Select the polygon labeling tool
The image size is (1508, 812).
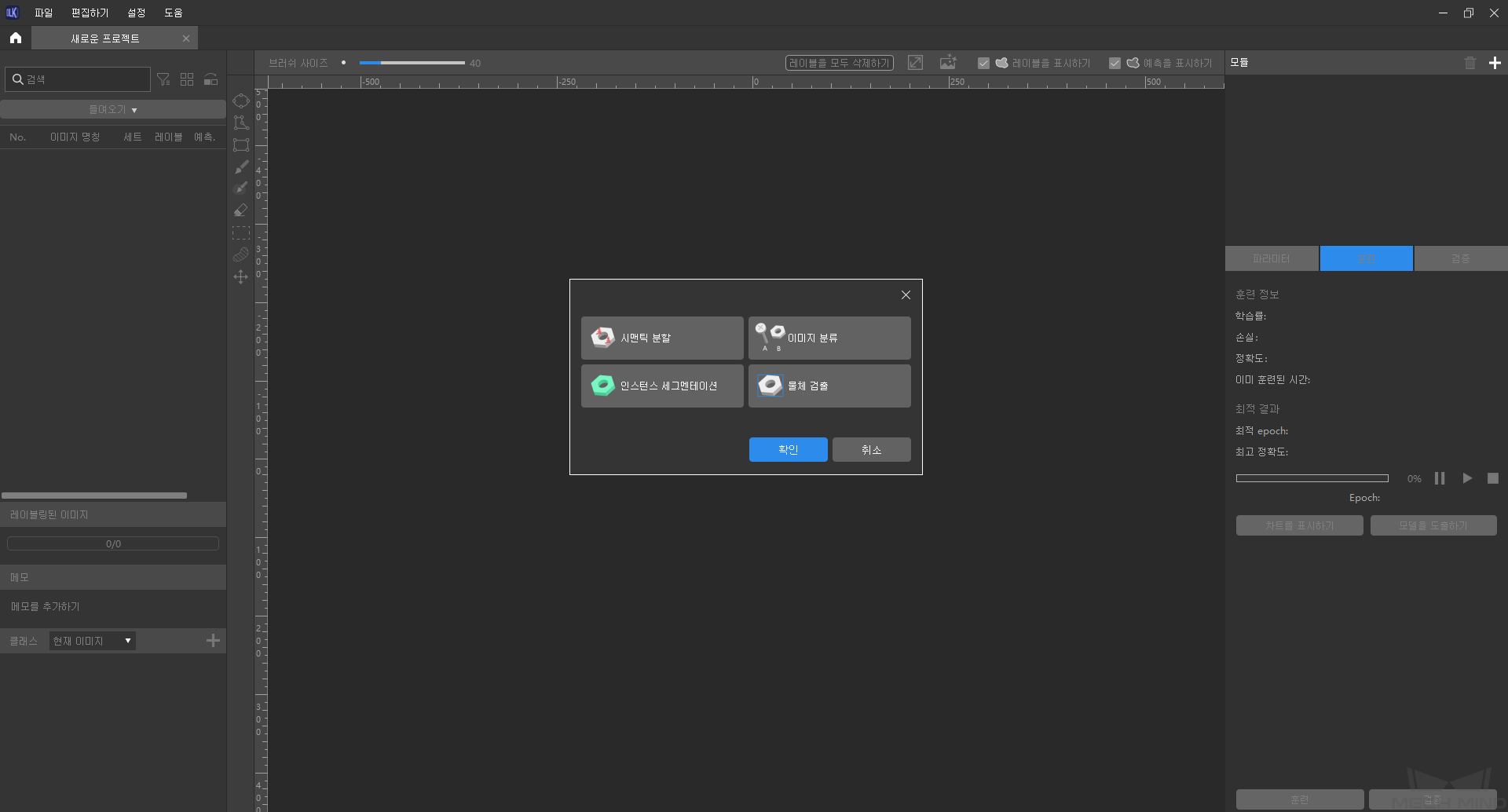[x=241, y=123]
